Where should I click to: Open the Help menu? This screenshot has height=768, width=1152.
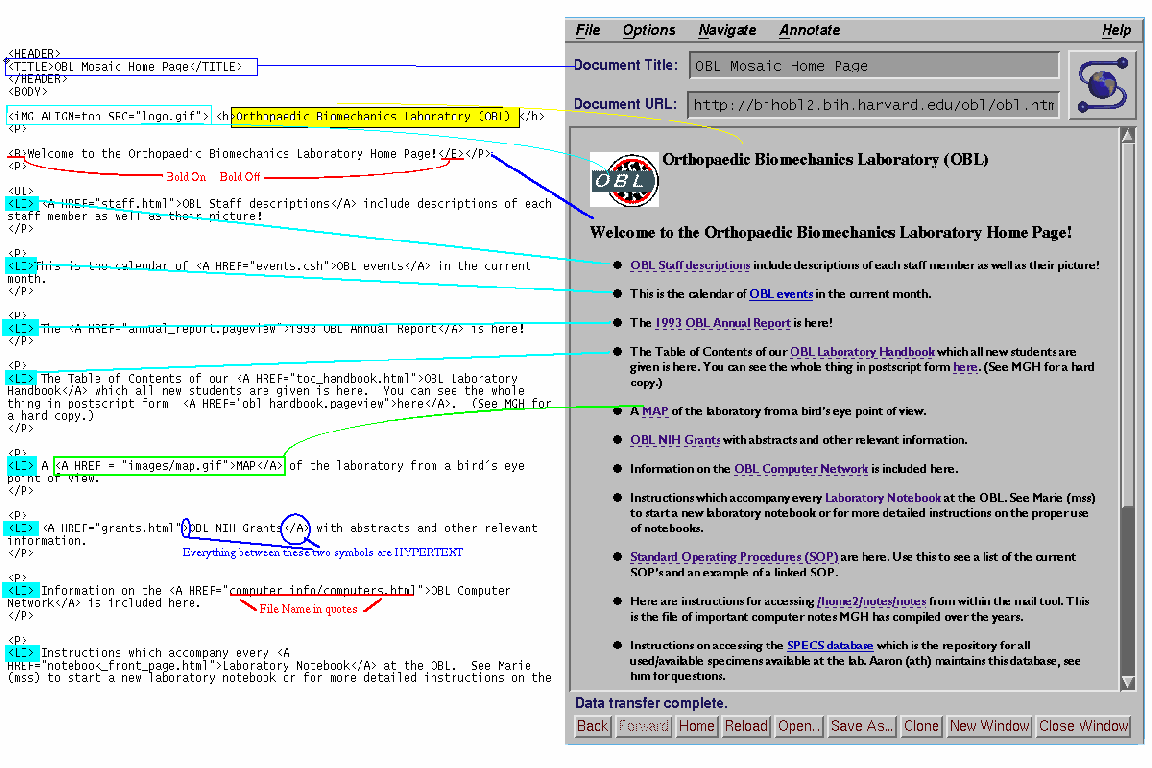pyautogui.click(x=1116, y=30)
